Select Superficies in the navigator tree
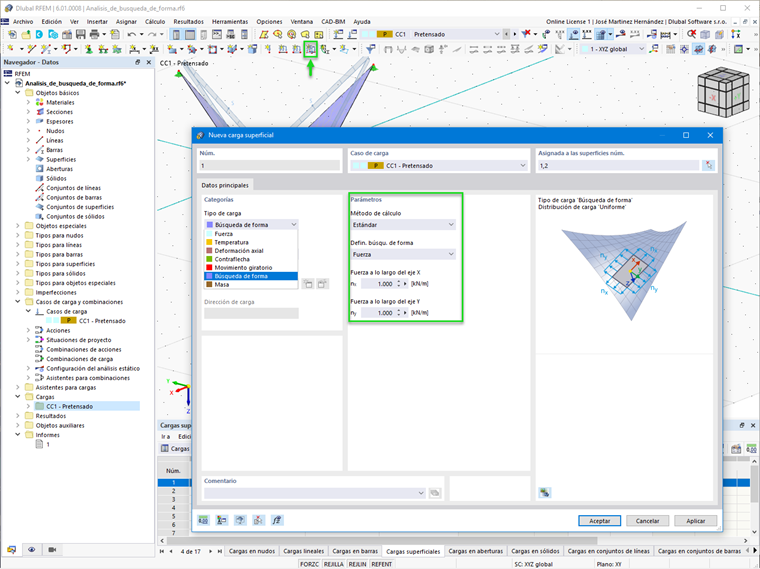This screenshot has height=569, width=760. (61, 159)
